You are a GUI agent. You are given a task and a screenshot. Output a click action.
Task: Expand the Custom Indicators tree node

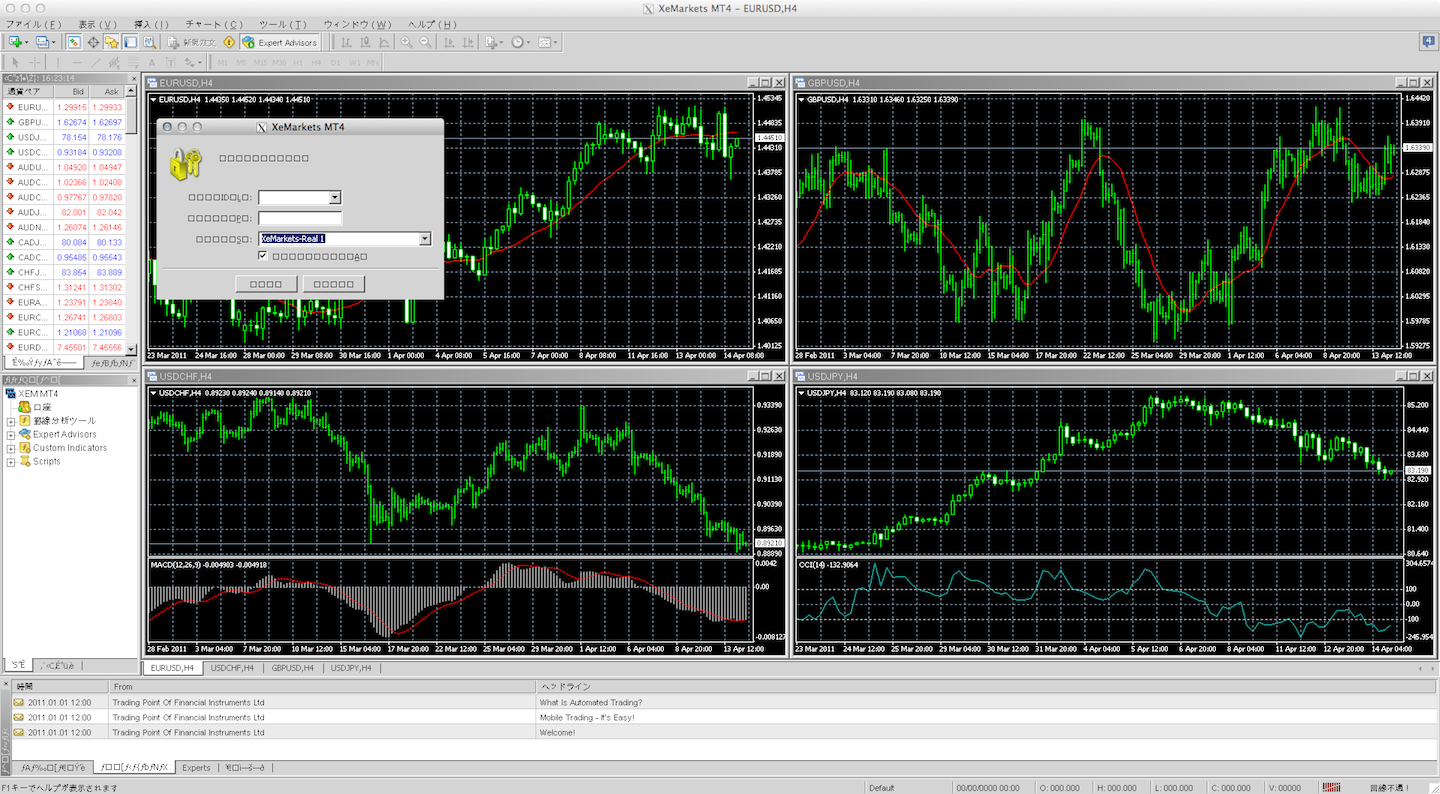[11, 448]
